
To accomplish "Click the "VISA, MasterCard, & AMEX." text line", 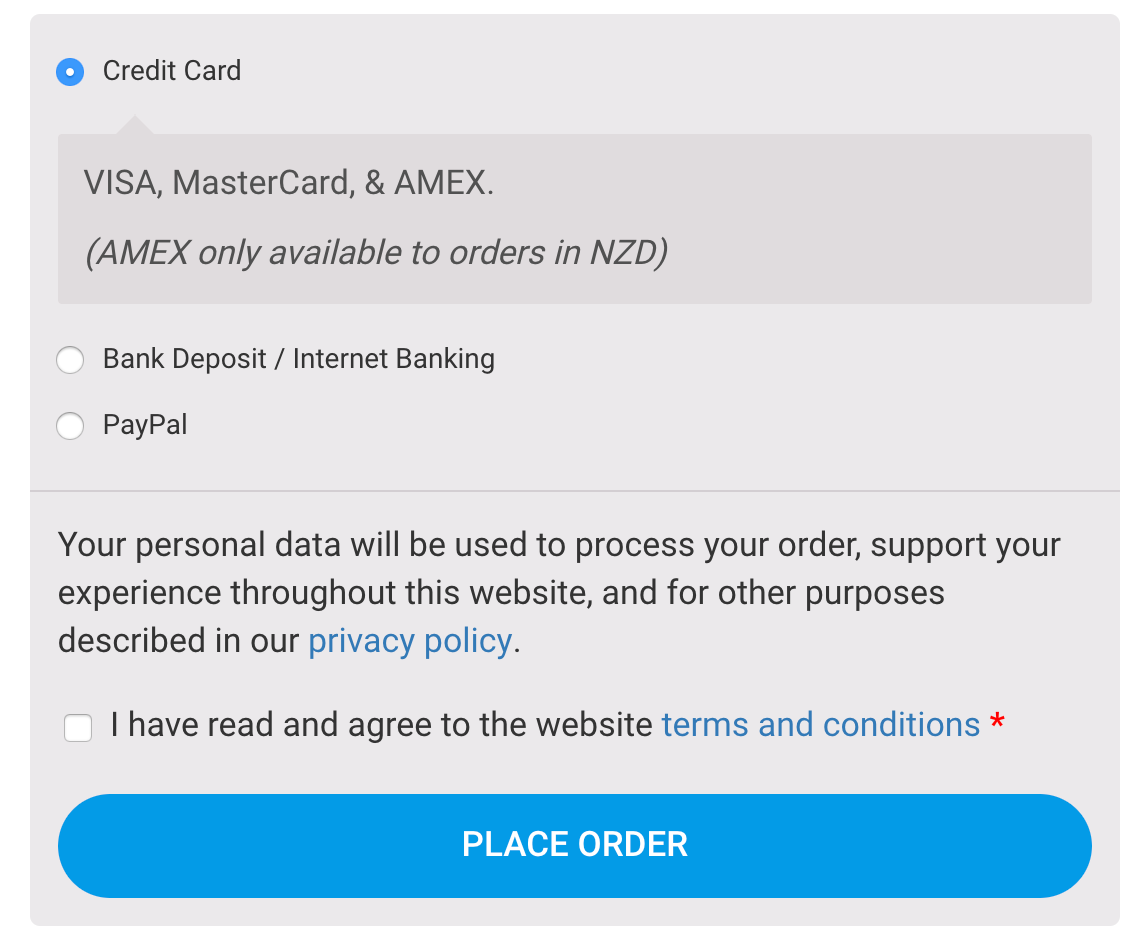I will coord(289,183).
